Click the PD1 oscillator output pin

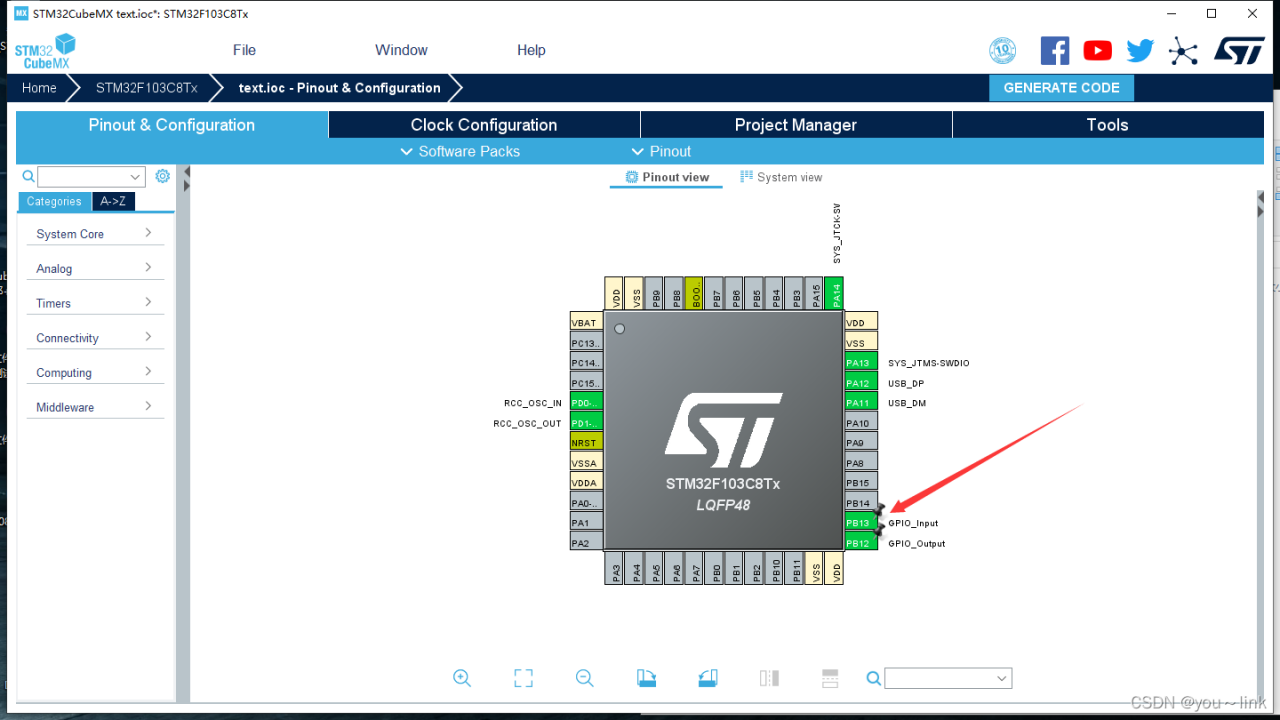[585, 423]
